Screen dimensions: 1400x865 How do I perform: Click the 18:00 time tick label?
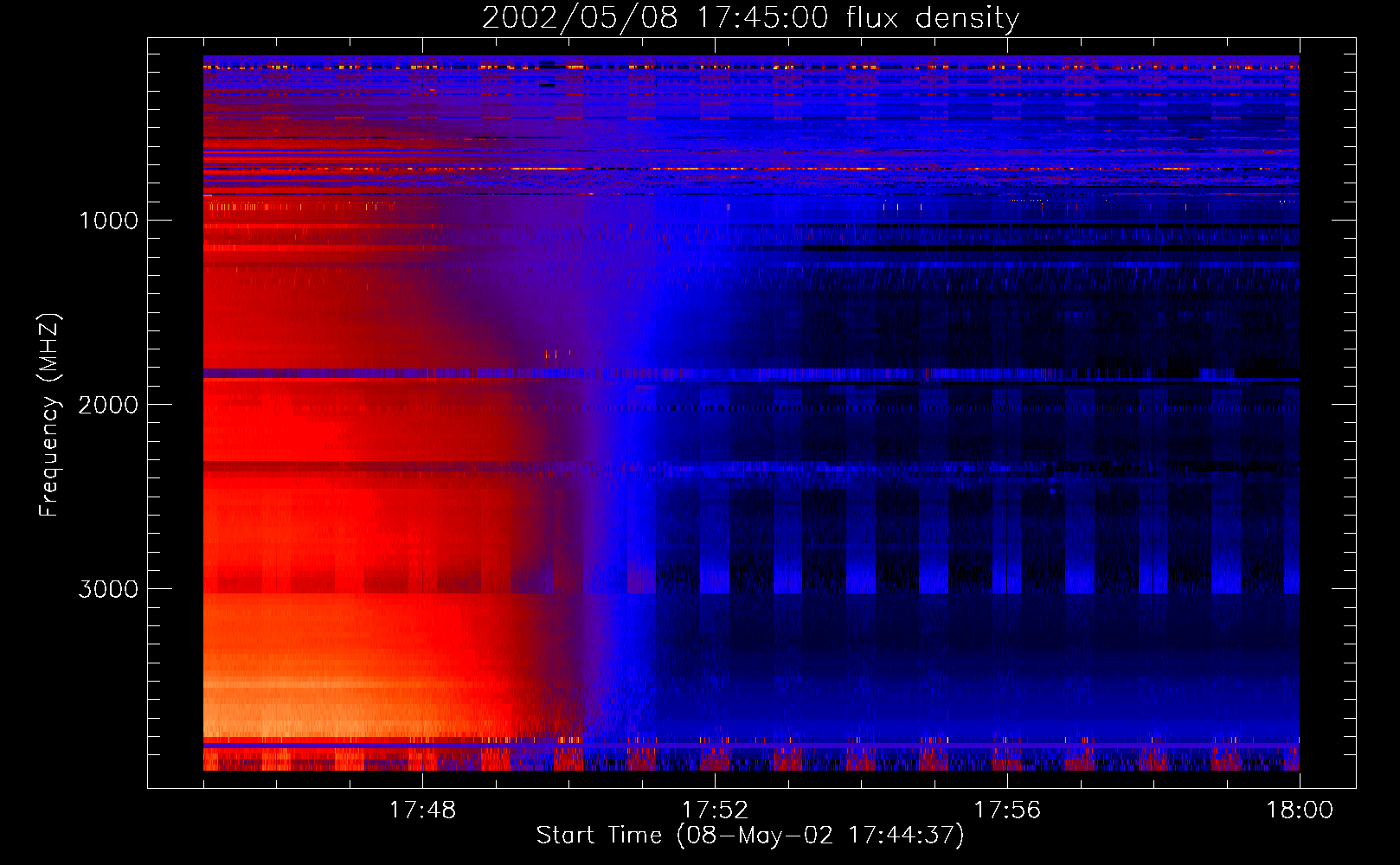[1300, 811]
